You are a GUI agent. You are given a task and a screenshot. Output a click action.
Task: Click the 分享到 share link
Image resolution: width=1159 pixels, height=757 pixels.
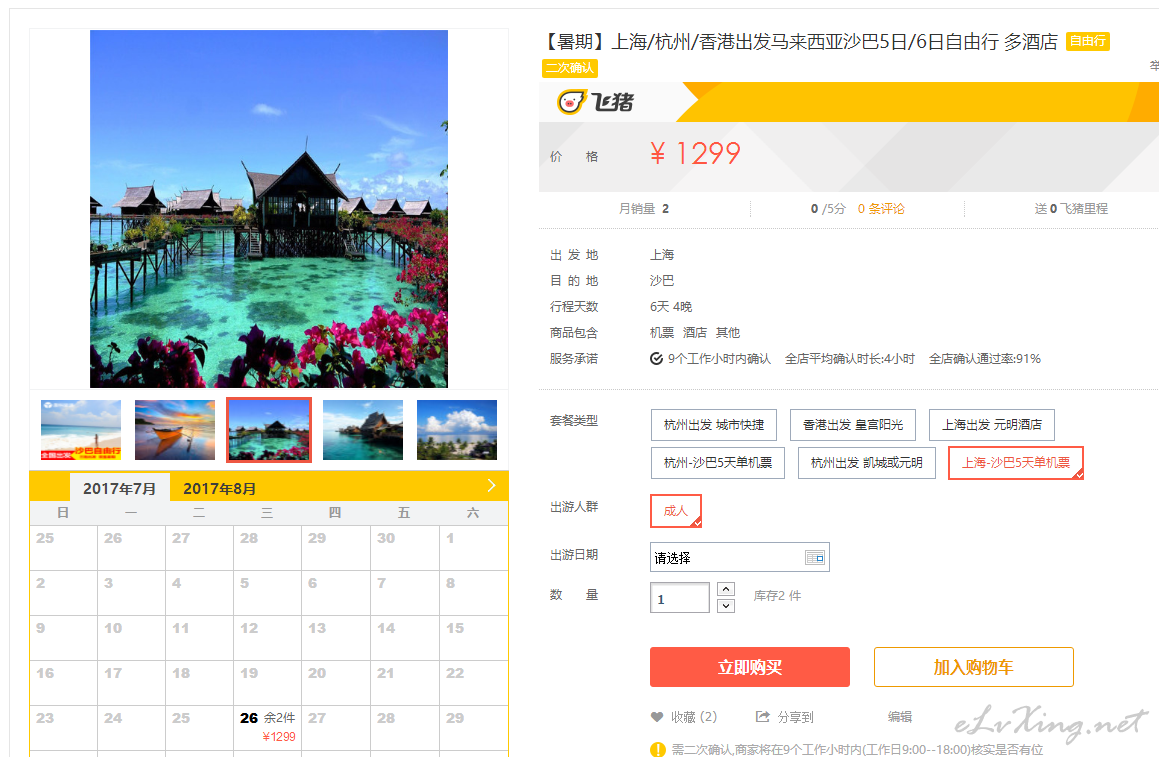795,717
